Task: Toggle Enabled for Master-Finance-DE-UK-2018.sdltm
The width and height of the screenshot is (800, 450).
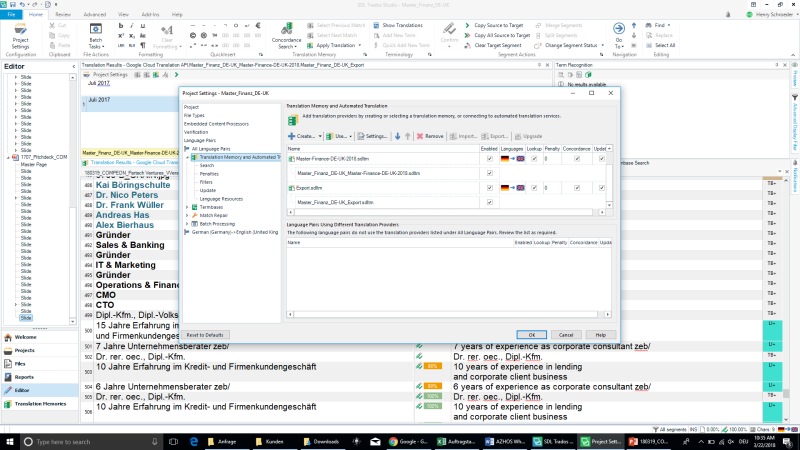Action: (x=490, y=159)
